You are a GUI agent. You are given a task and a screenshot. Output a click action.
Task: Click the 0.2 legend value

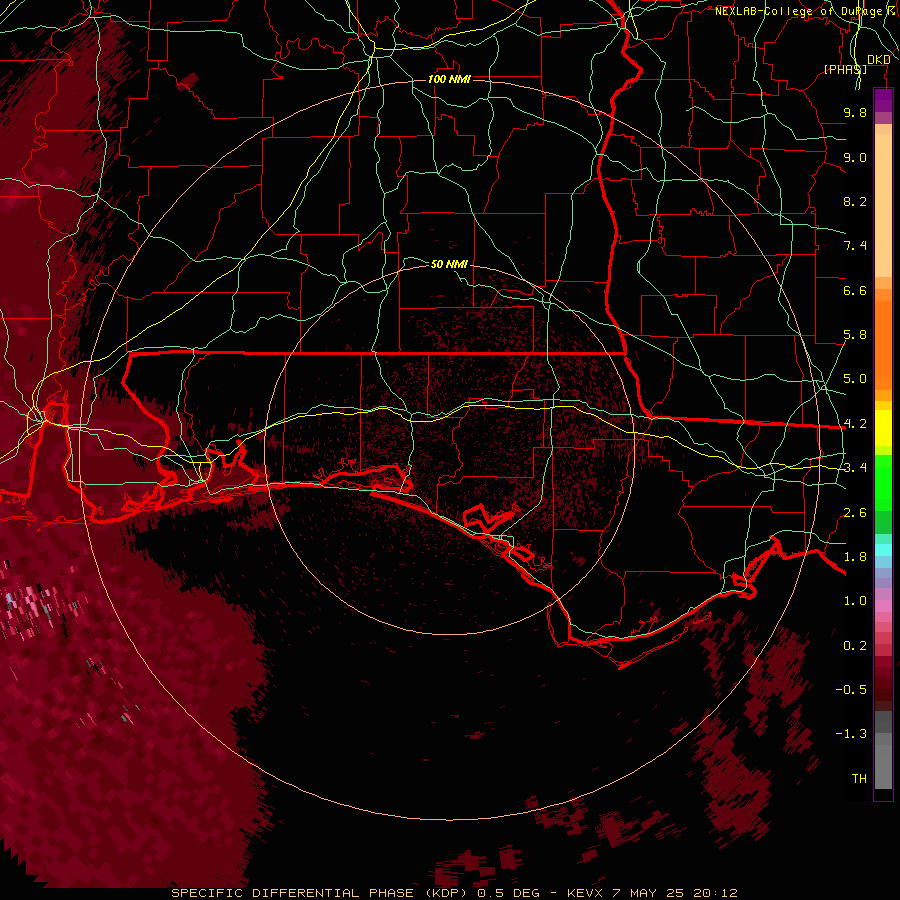click(855, 646)
